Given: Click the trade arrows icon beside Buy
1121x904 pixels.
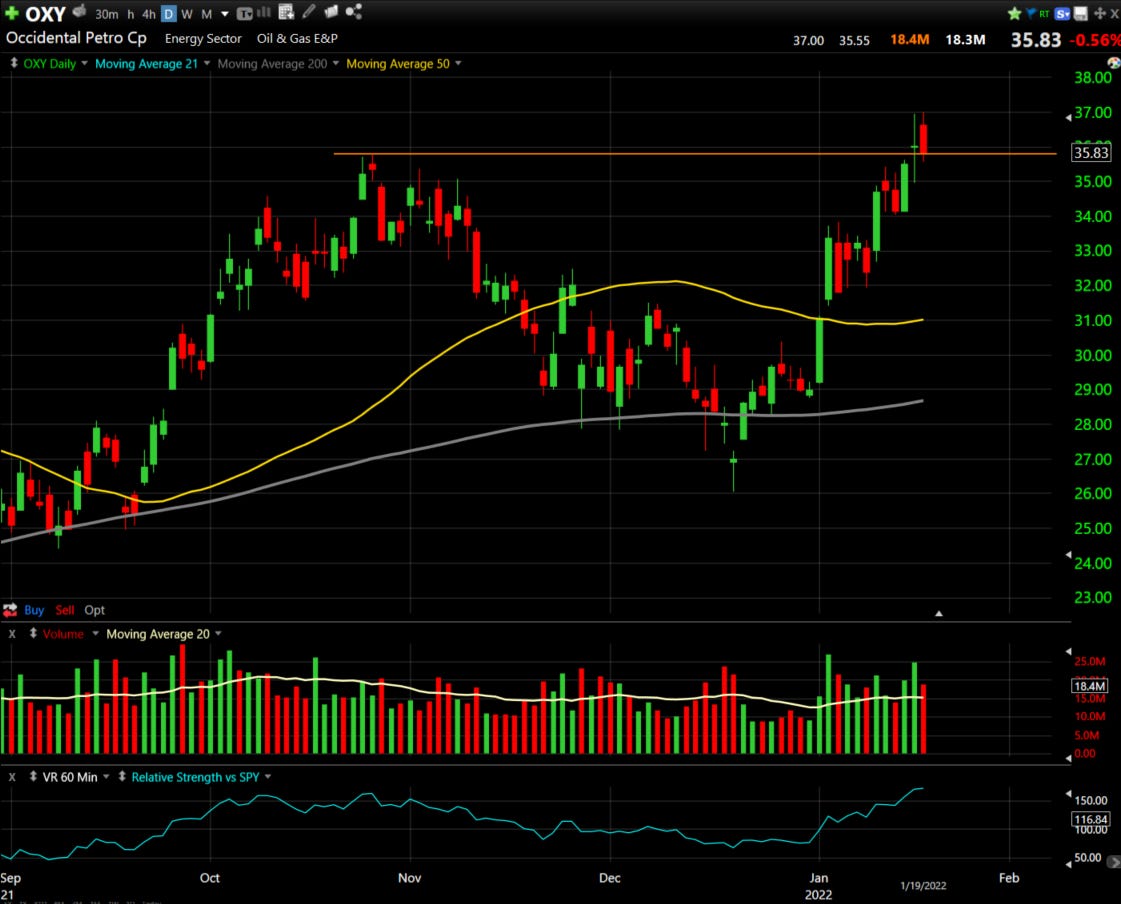Looking at the screenshot, I should click(10, 610).
